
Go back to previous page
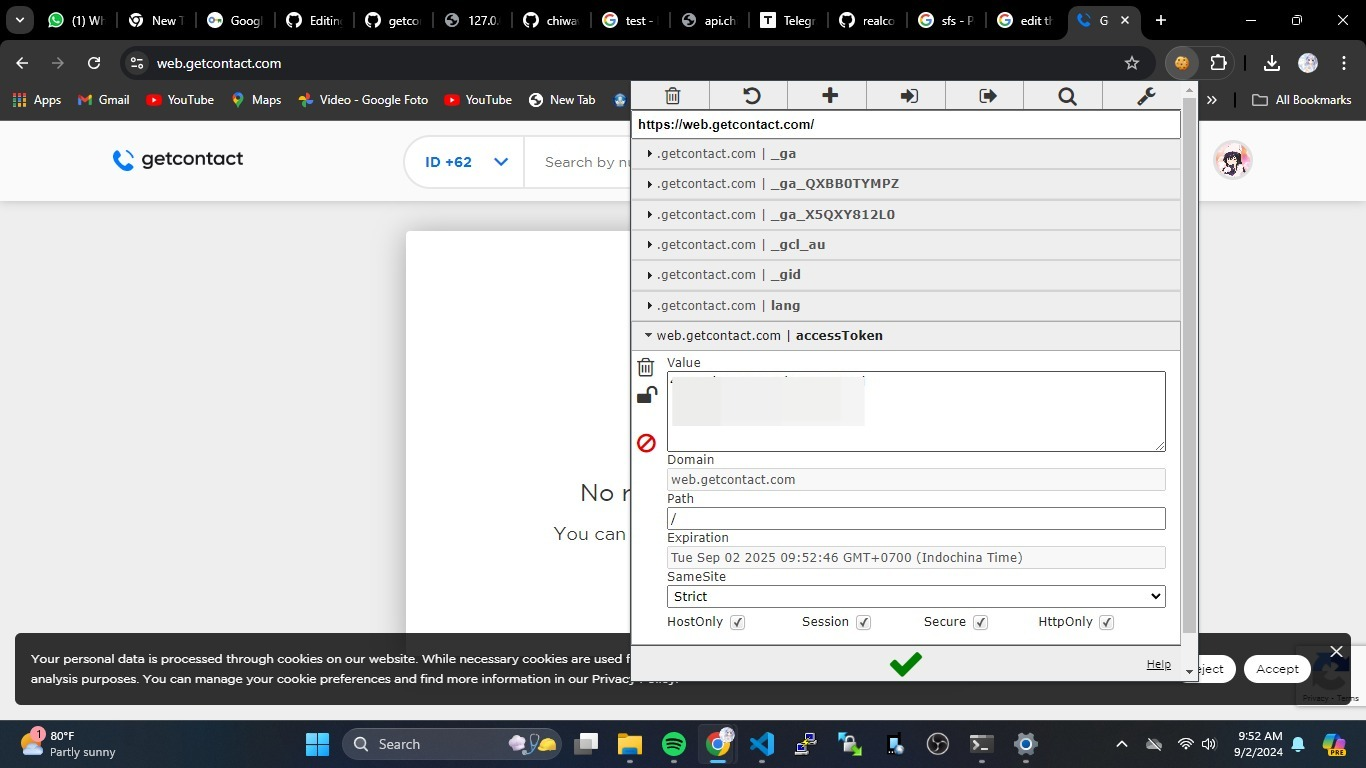click(22, 63)
